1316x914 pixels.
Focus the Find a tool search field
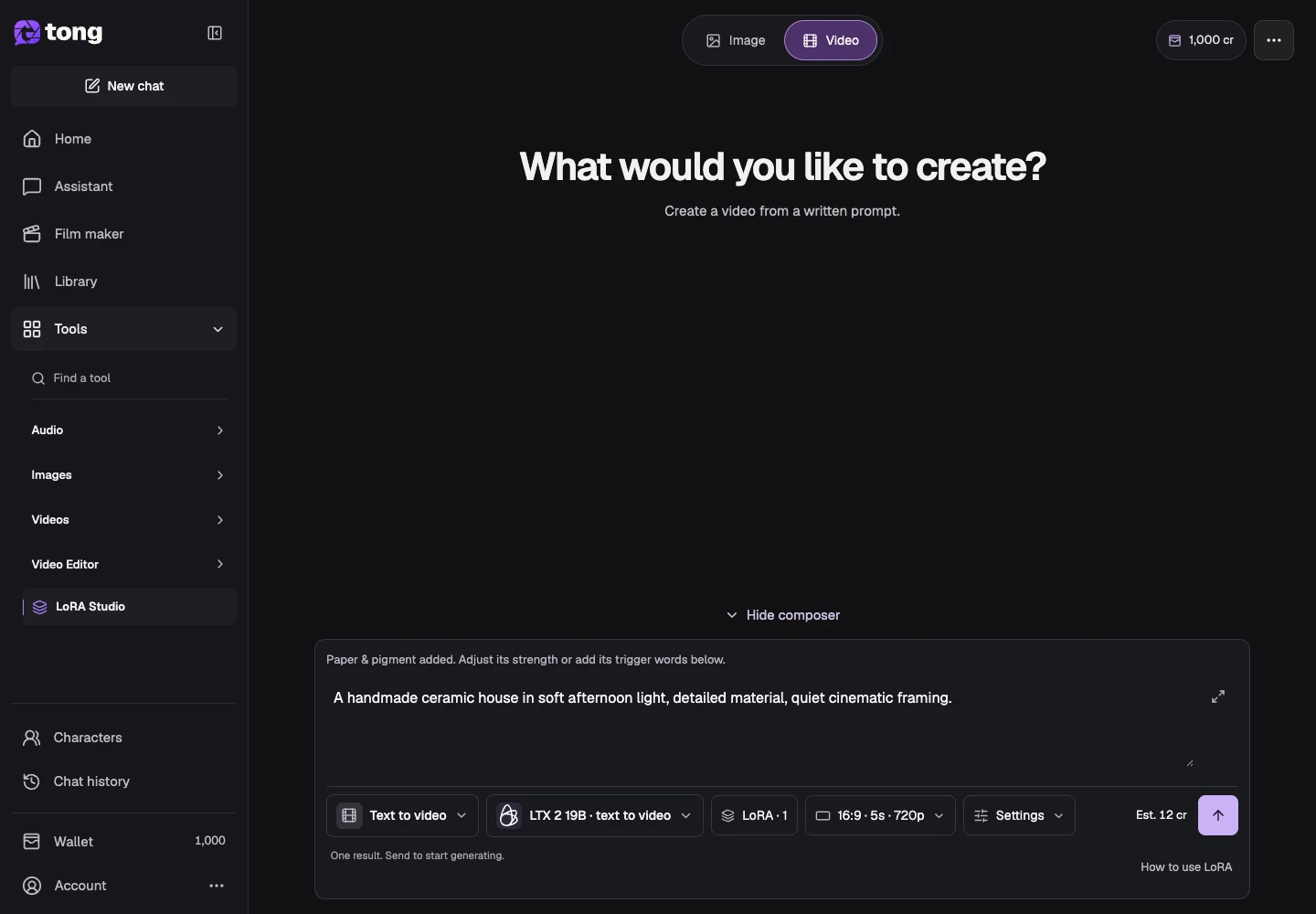click(x=129, y=378)
